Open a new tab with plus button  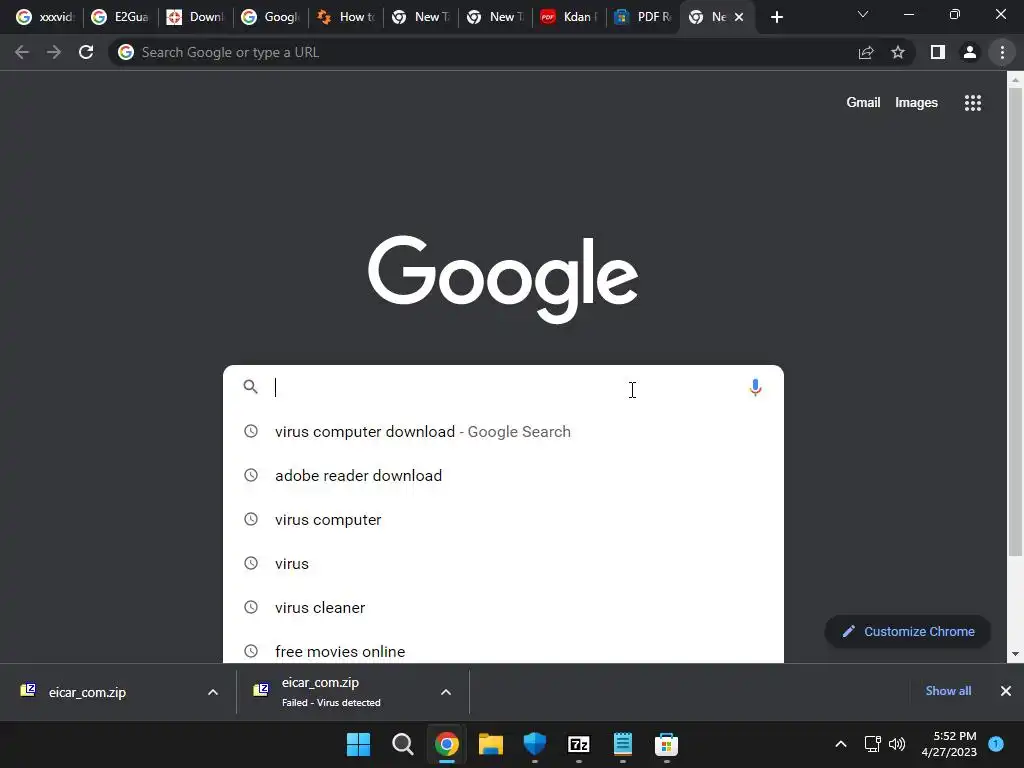776,17
